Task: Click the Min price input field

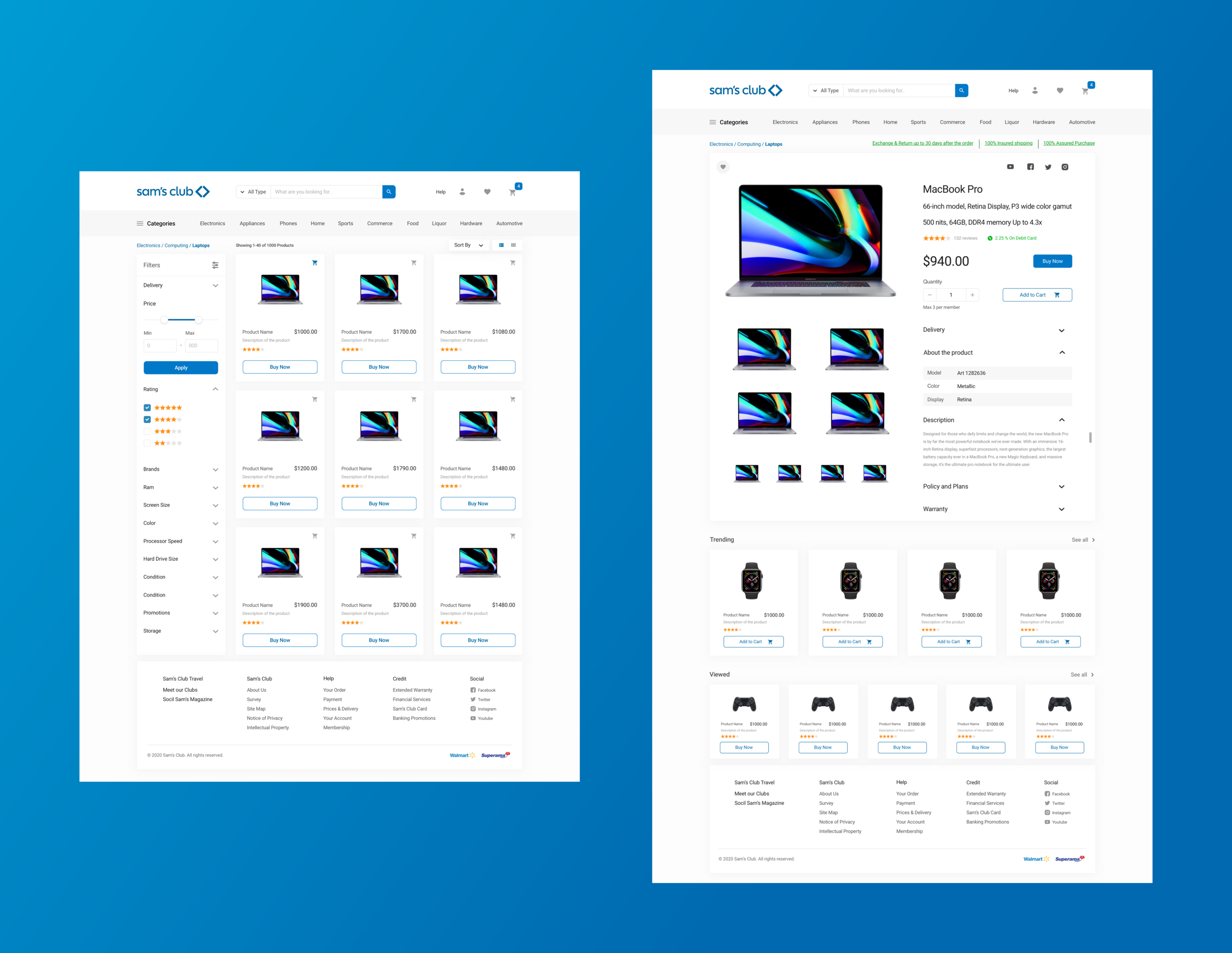Action: coord(160,345)
